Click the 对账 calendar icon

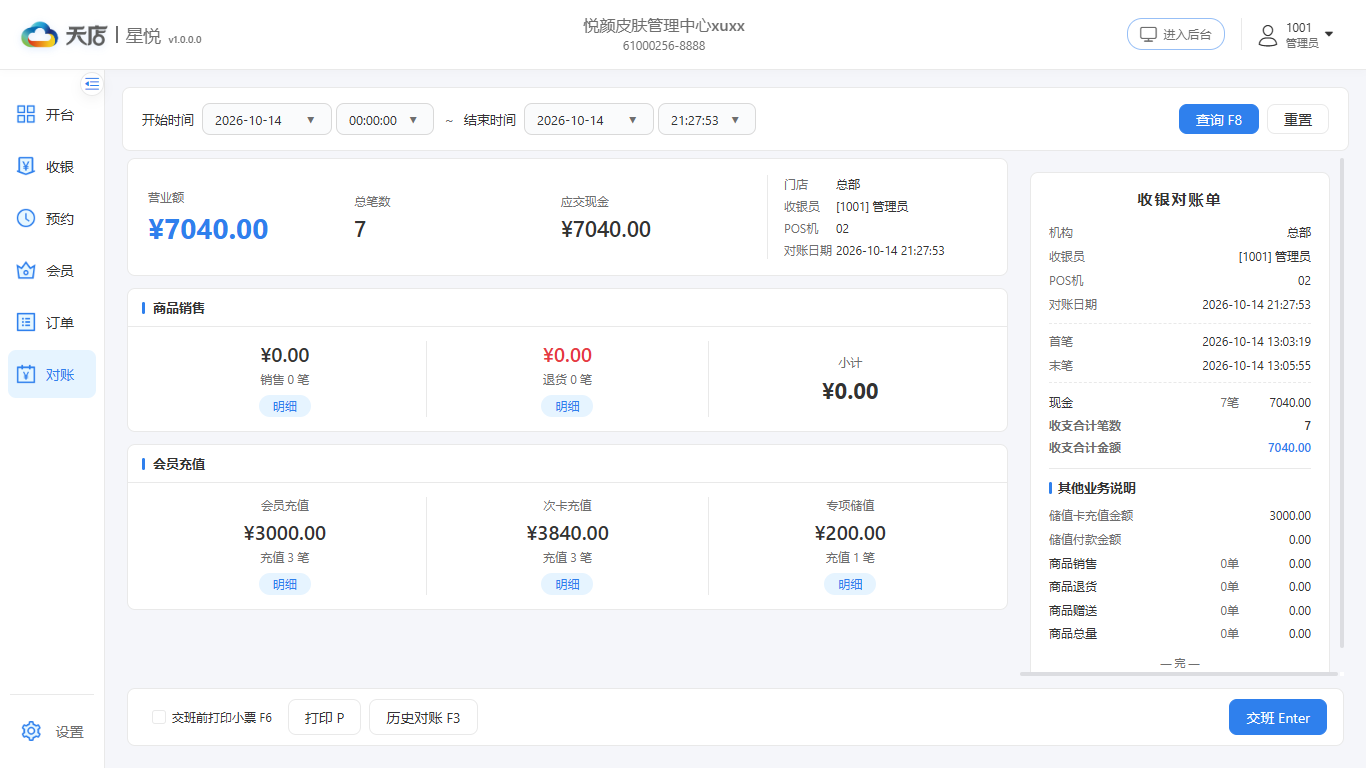point(27,375)
